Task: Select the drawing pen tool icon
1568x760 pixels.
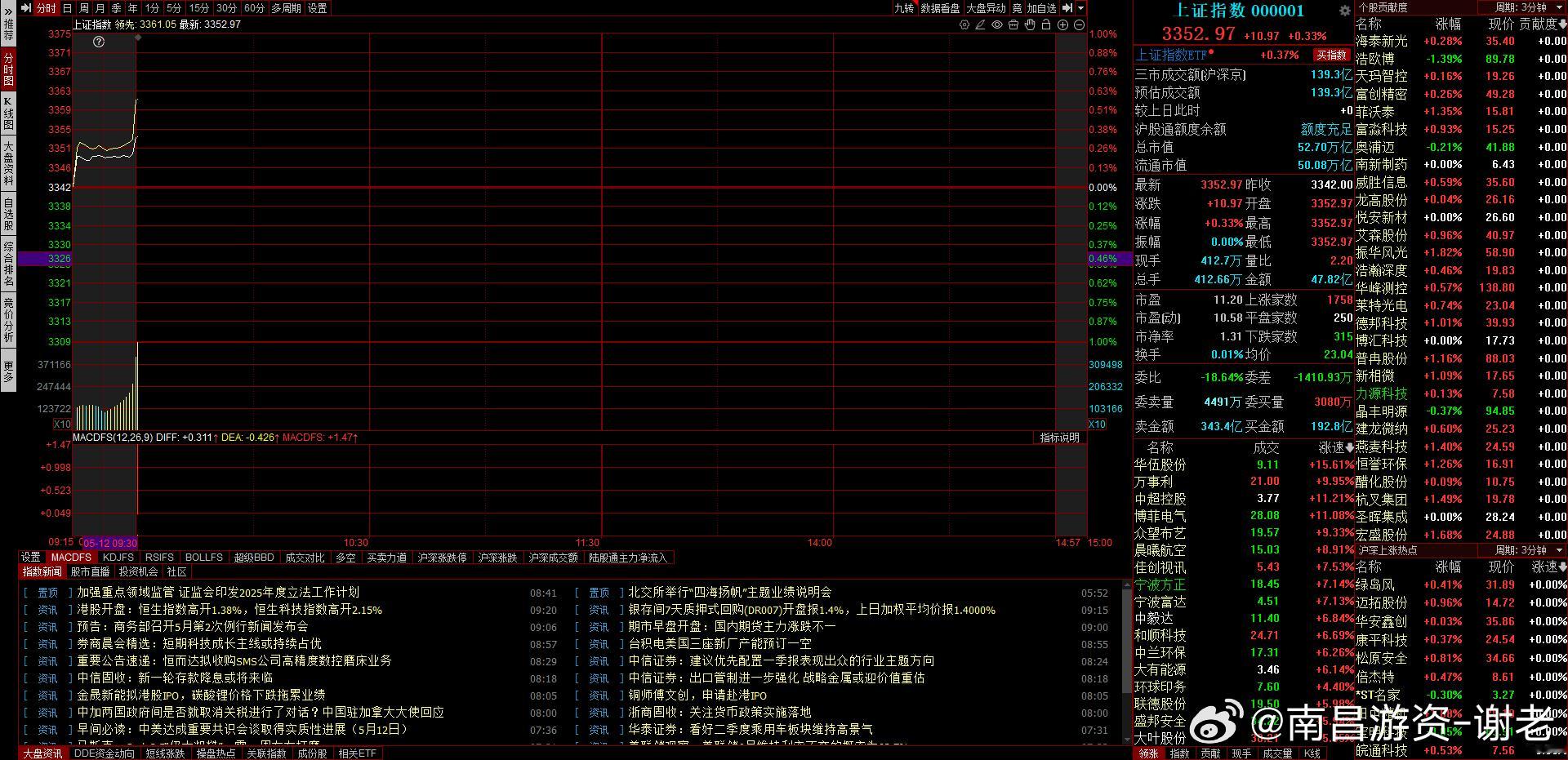Action: 981,25
